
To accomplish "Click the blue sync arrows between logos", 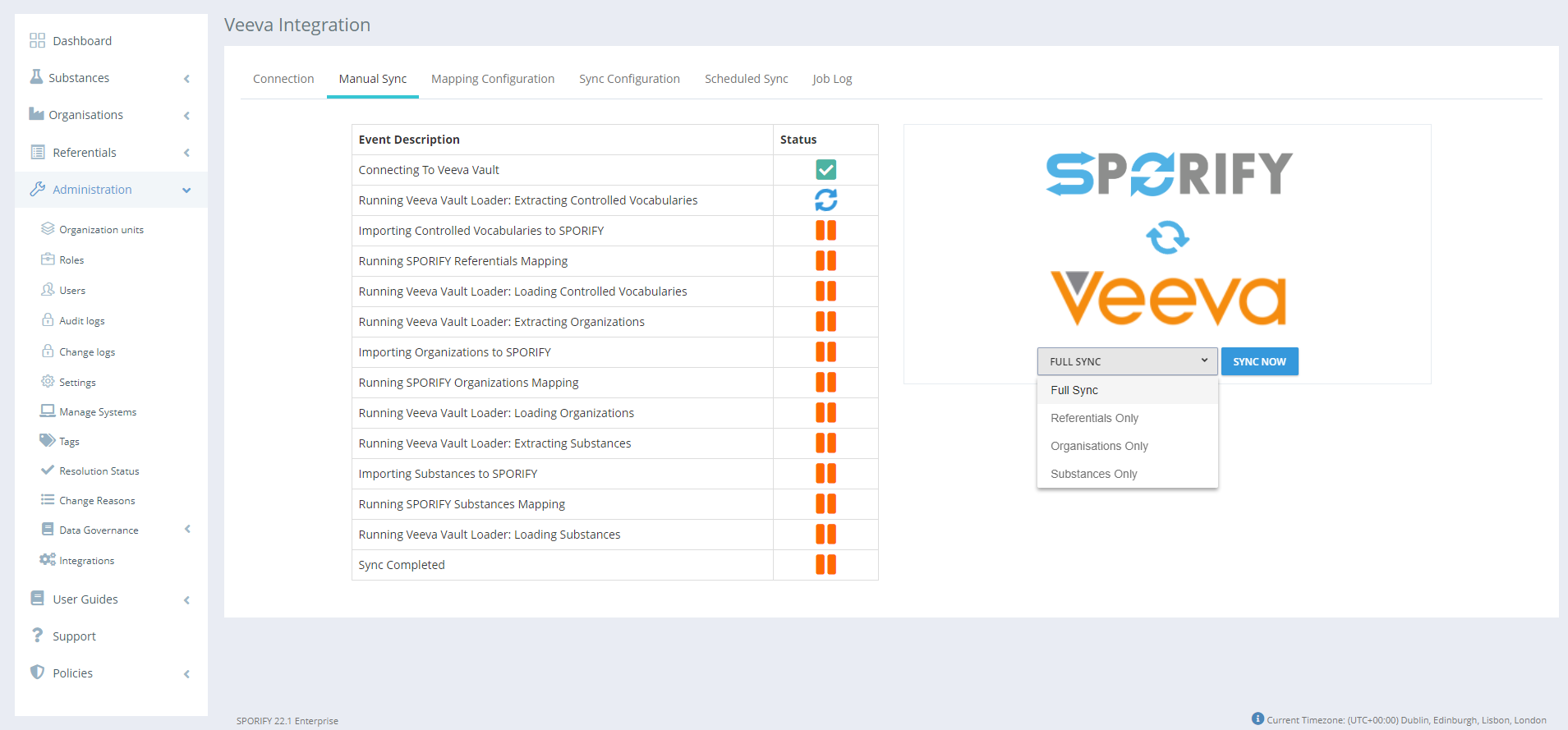I will 1167,238.
